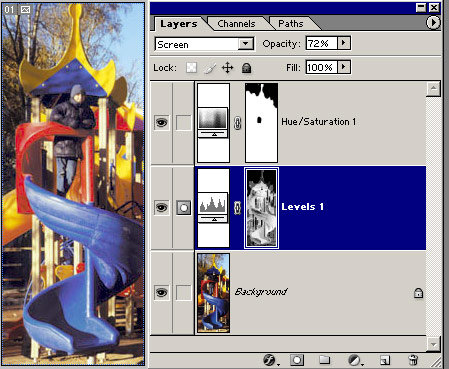The image size is (449, 369).
Task: Click scroll down arrow in layers list
Action: (x=433, y=344)
